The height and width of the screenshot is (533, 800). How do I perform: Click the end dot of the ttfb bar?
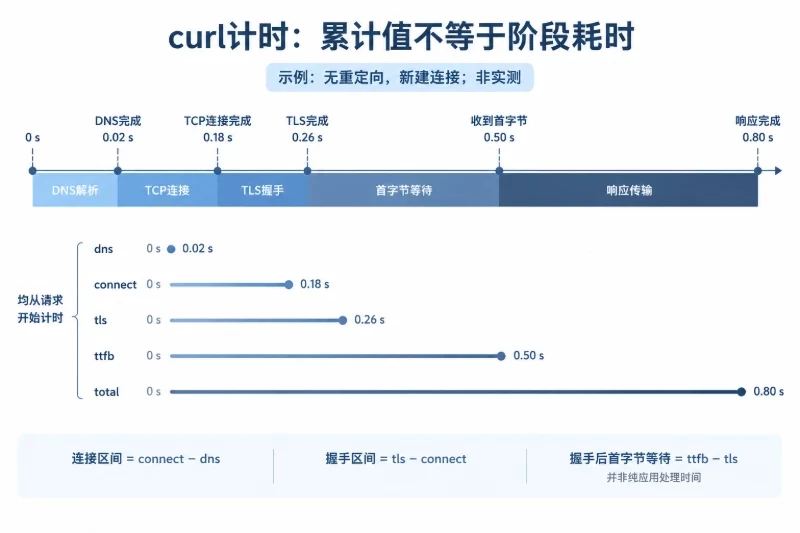[x=501, y=356]
